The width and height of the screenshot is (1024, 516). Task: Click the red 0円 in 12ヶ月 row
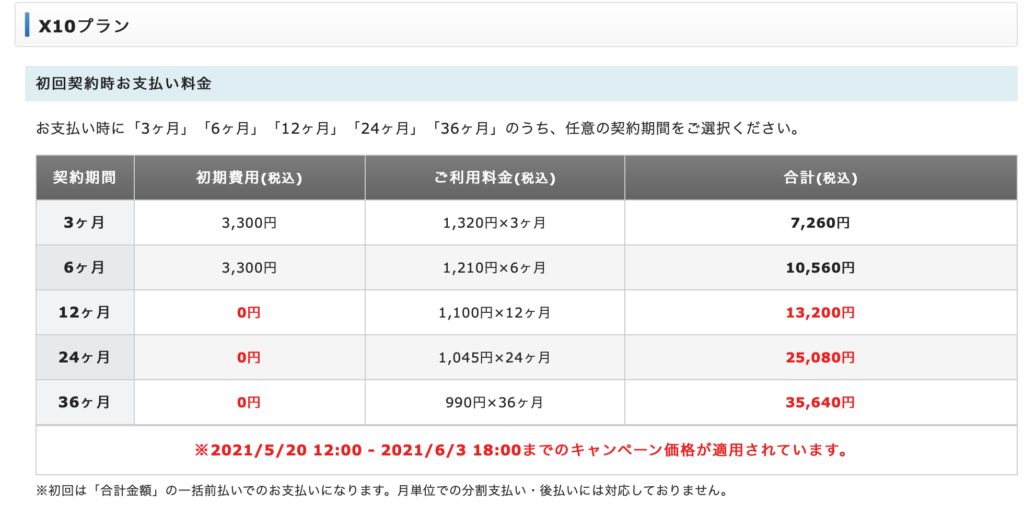click(x=249, y=313)
